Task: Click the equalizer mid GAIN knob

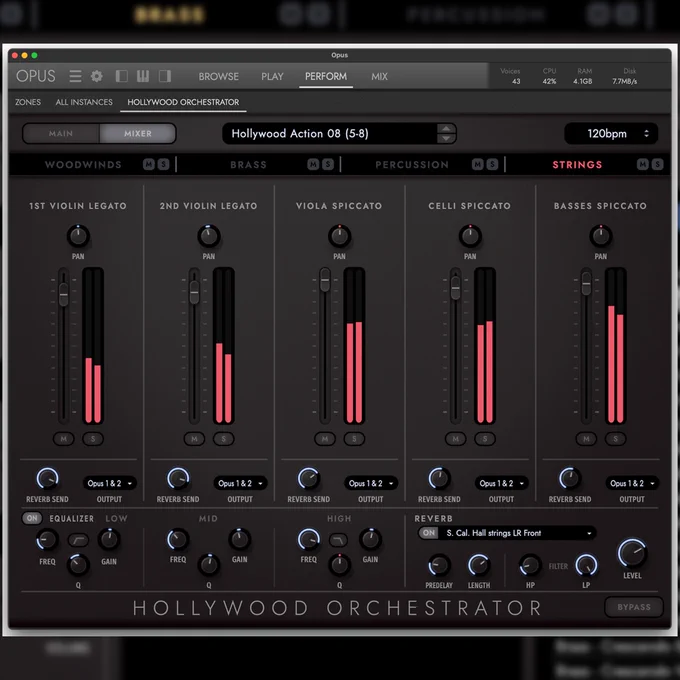Action: point(239,539)
